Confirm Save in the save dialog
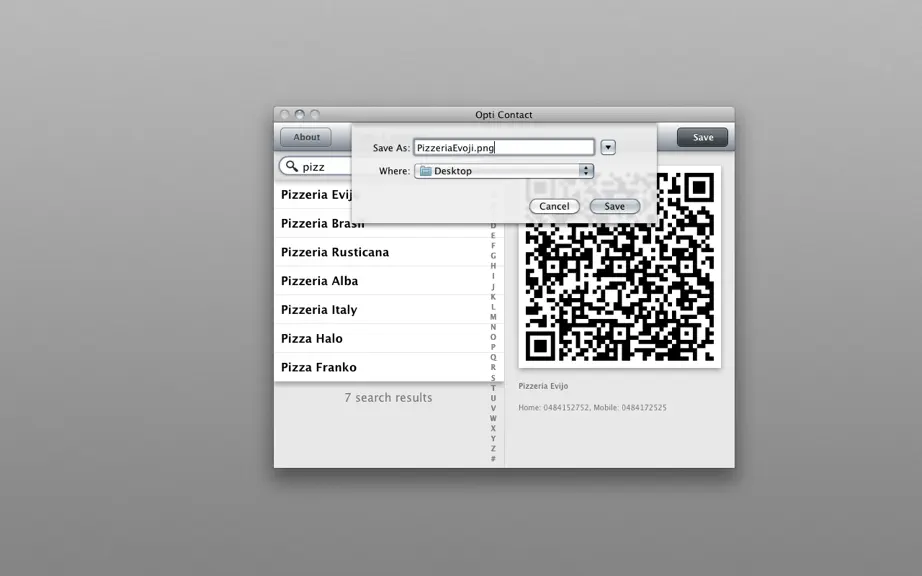Viewport: 922px width, 576px height. [x=614, y=206]
